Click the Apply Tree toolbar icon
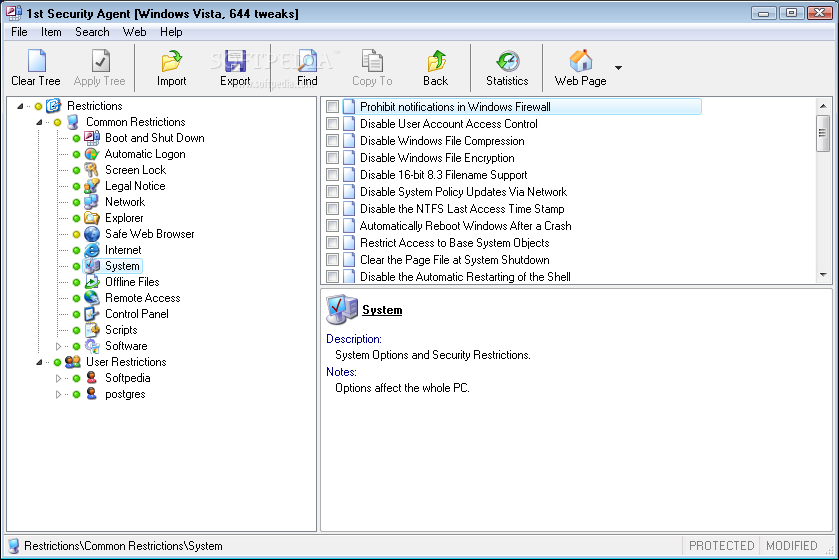This screenshot has width=839, height=560. click(x=100, y=61)
